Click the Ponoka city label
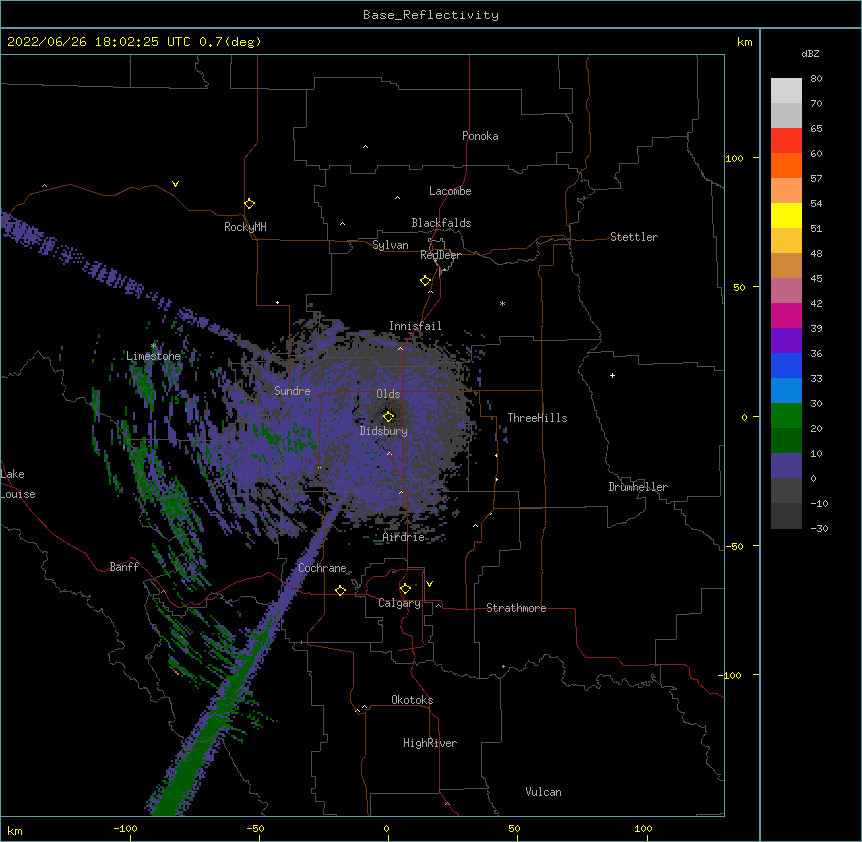The height and width of the screenshot is (842, 862). [x=480, y=136]
